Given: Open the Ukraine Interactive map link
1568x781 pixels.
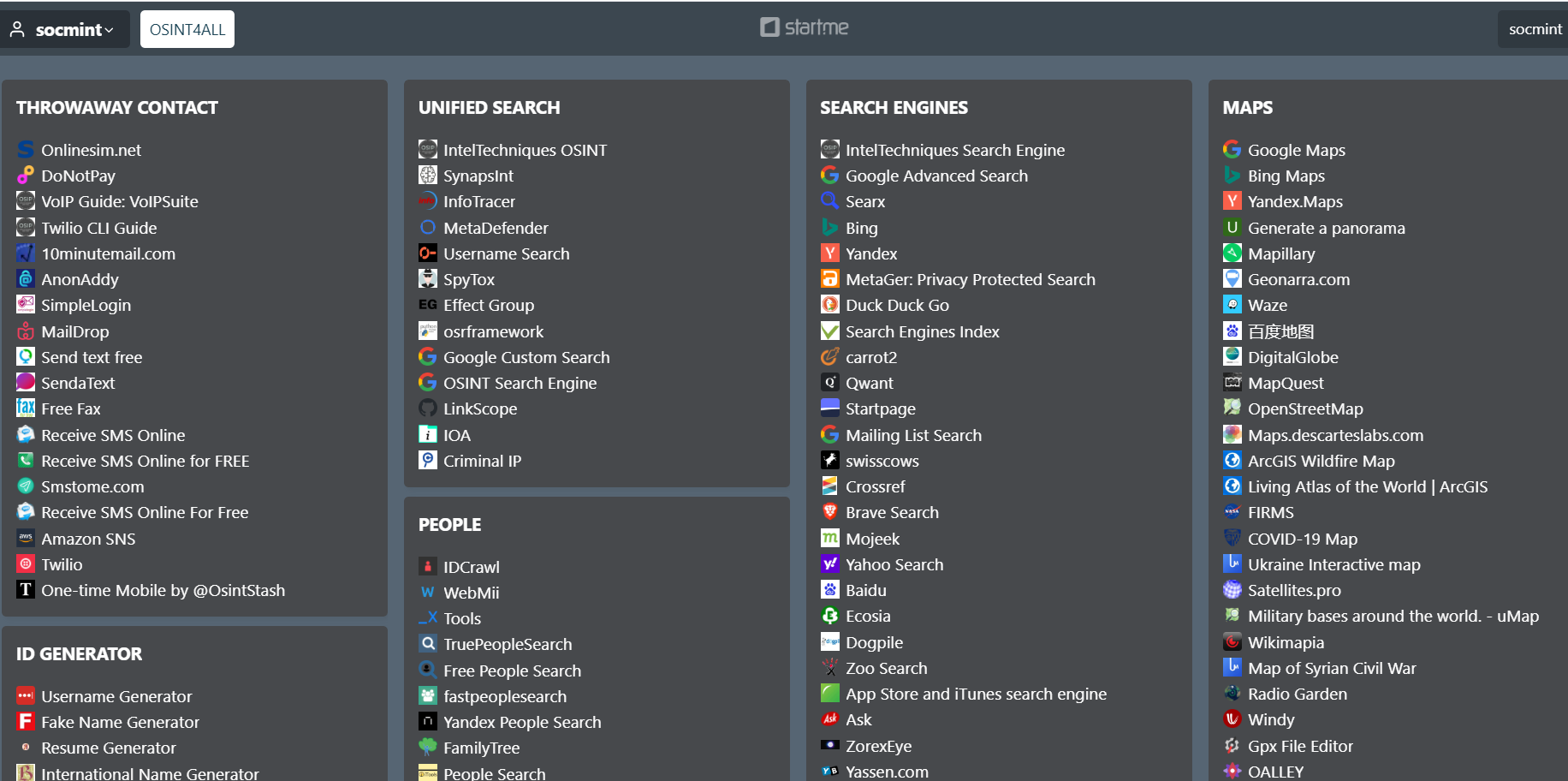Looking at the screenshot, I should coord(1333,564).
